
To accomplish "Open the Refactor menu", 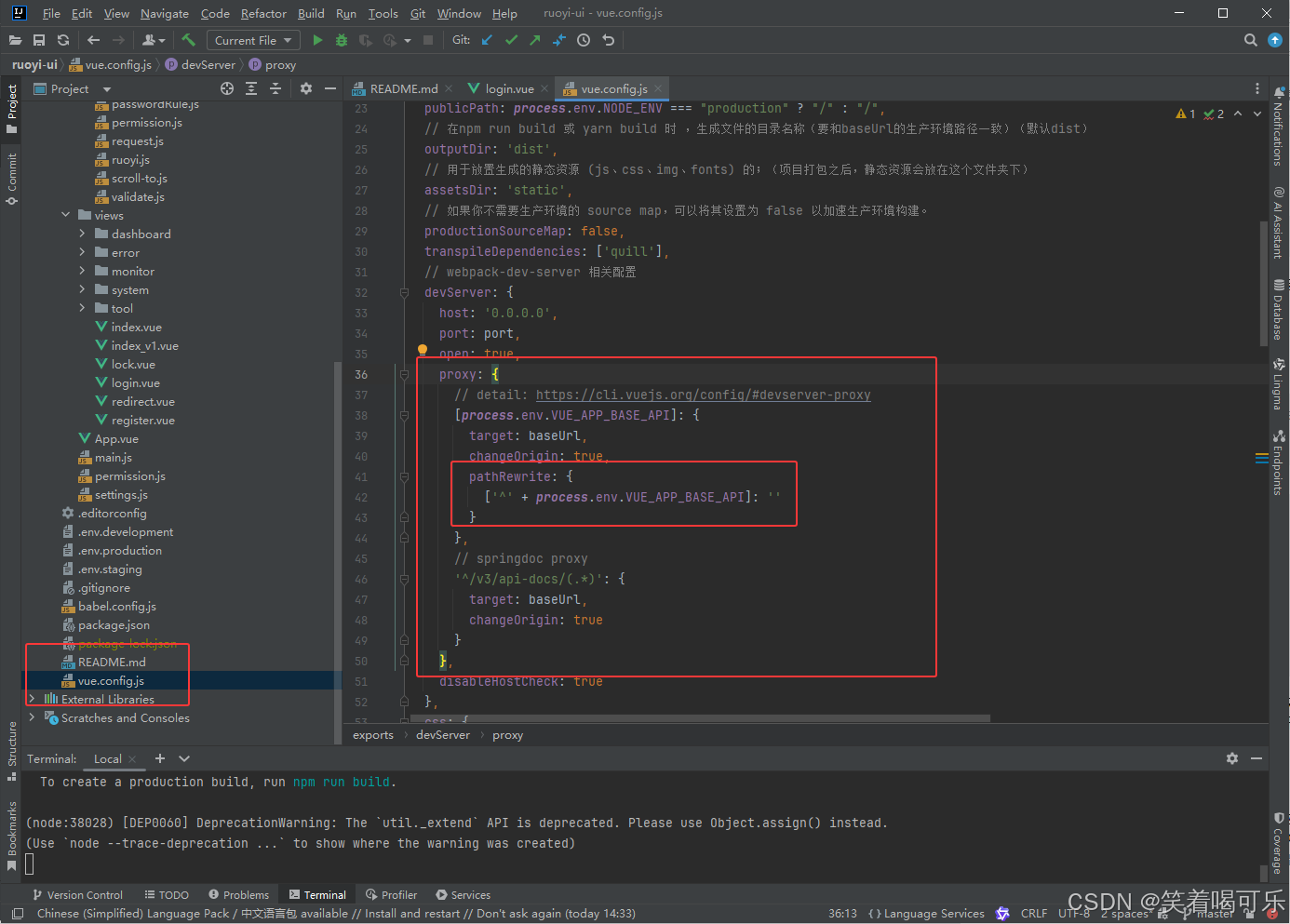I will pos(263,13).
